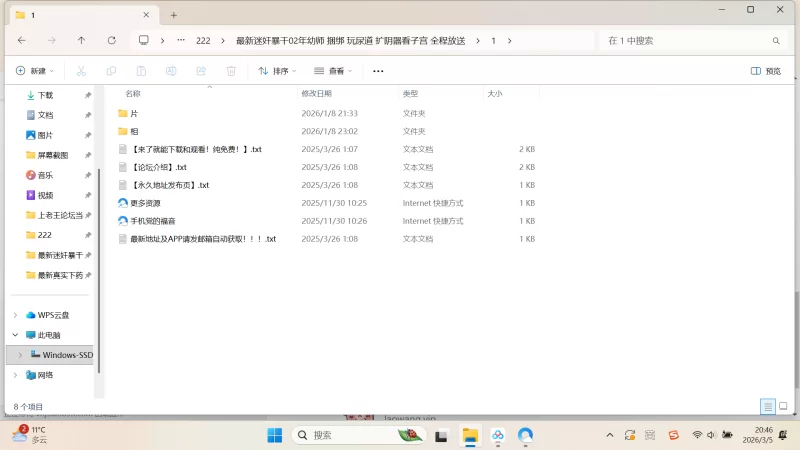Expand the 此电脑 tree node
This screenshot has height=450, width=800.
pyautogui.click(x=15, y=335)
